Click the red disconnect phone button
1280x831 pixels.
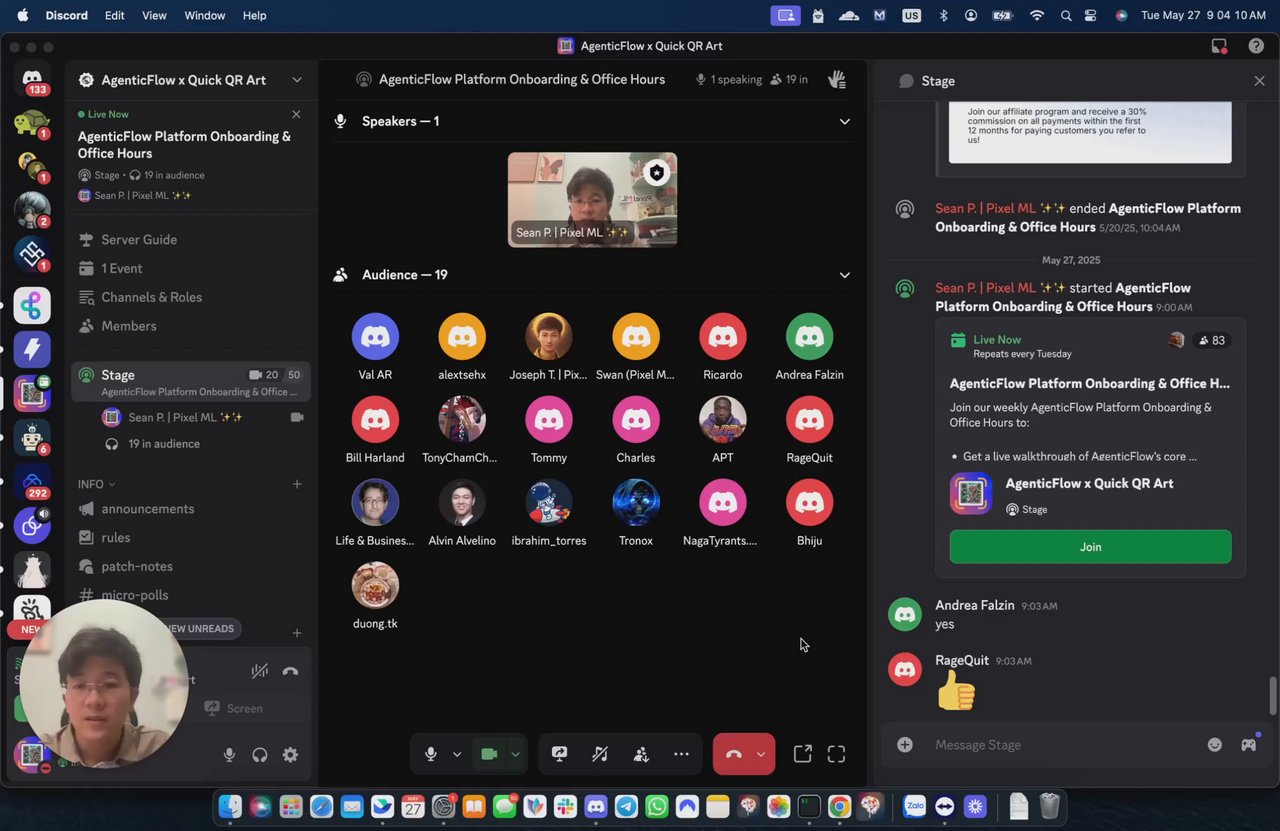point(733,754)
